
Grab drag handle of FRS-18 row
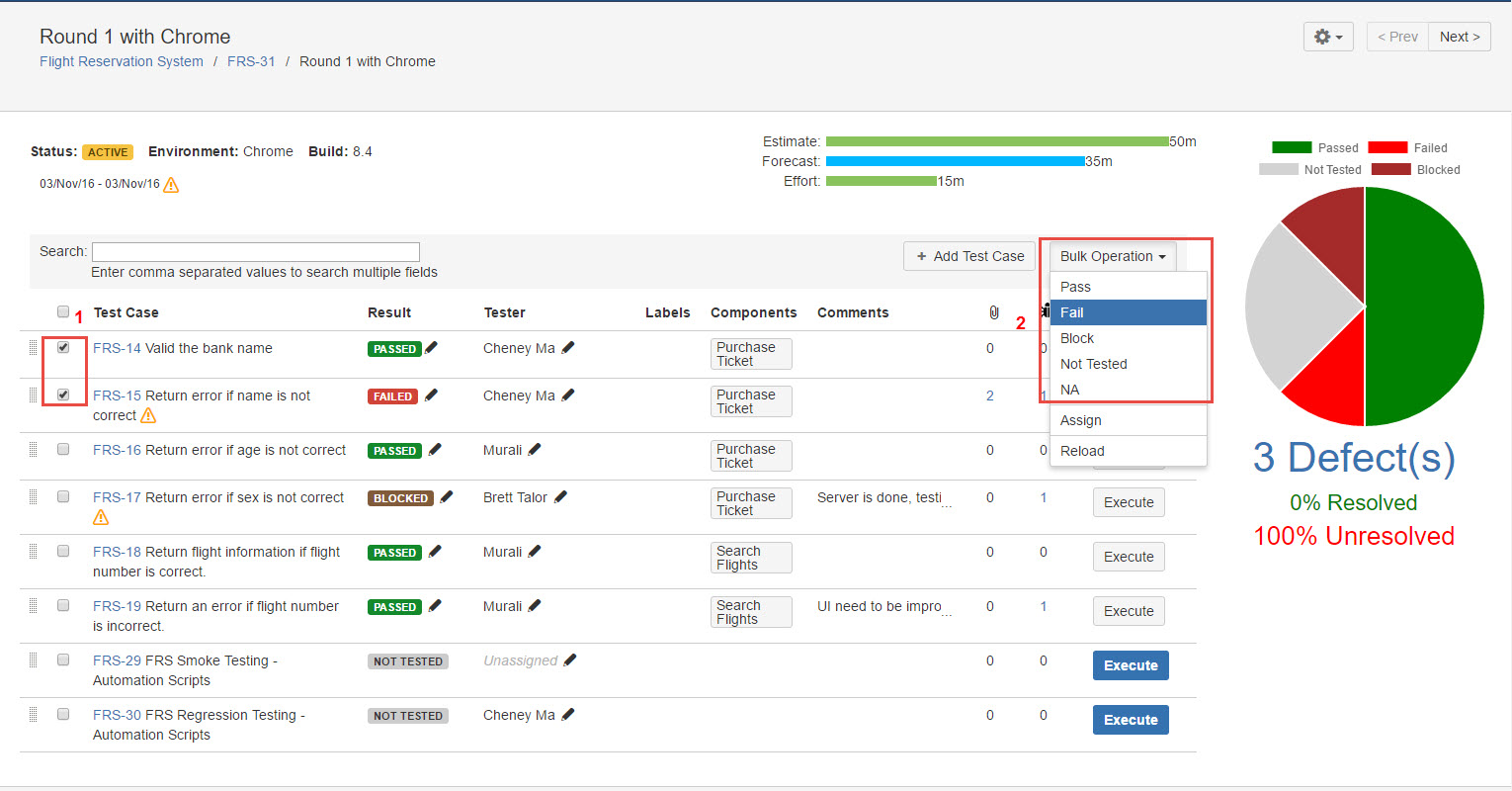coord(33,551)
